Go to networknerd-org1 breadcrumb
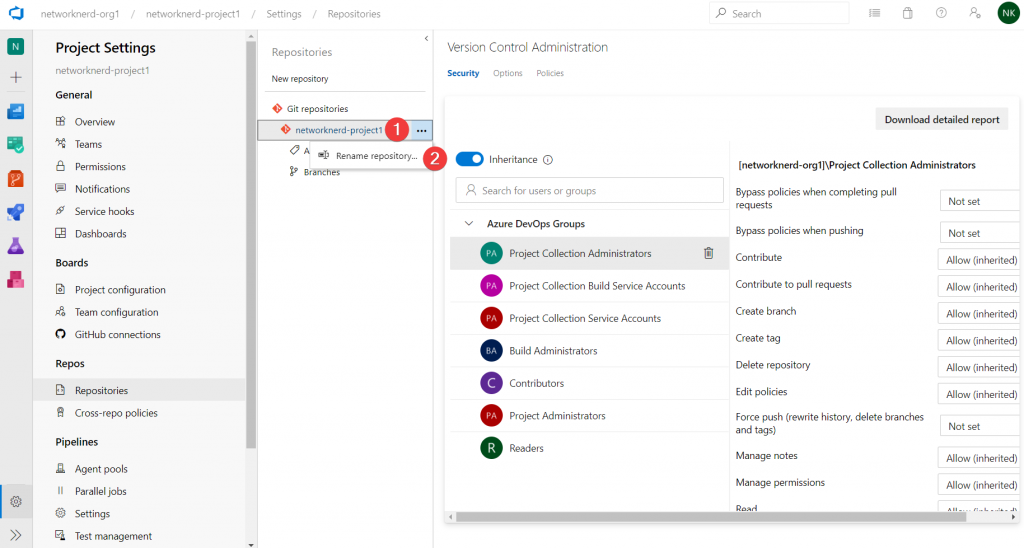 click(x=80, y=14)
